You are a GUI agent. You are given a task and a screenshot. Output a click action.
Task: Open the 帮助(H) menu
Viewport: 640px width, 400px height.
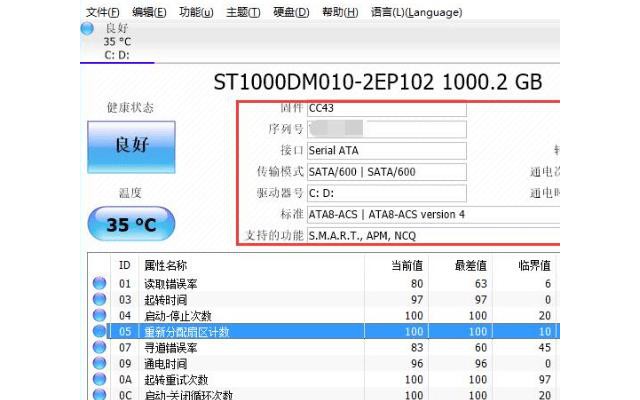point(340,12)
